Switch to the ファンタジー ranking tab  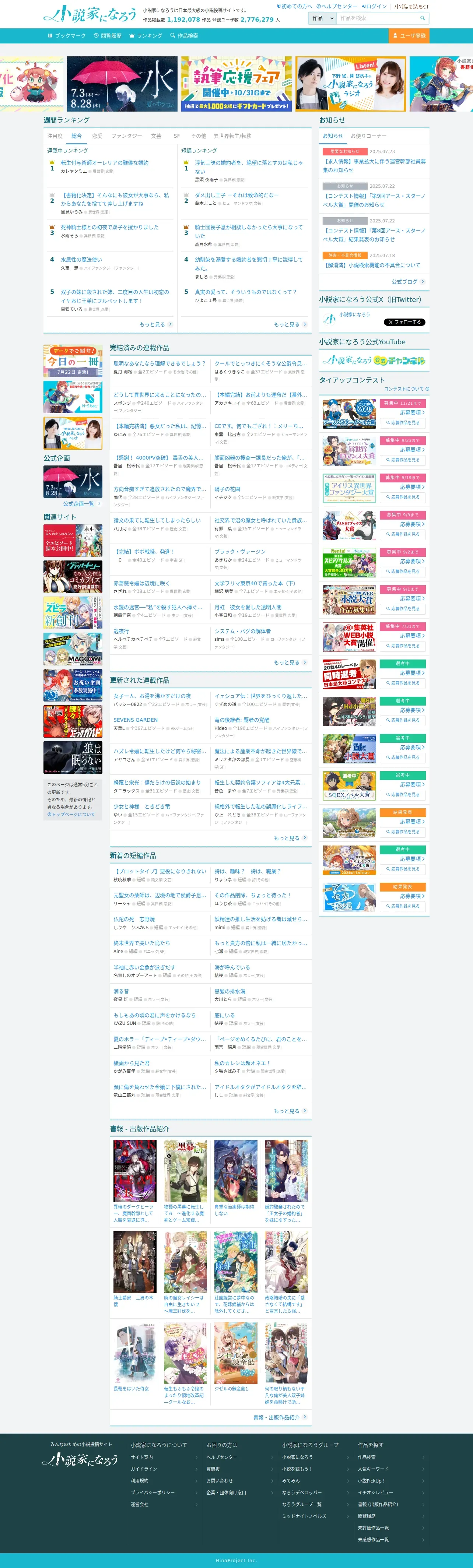[x=127, y=136]
